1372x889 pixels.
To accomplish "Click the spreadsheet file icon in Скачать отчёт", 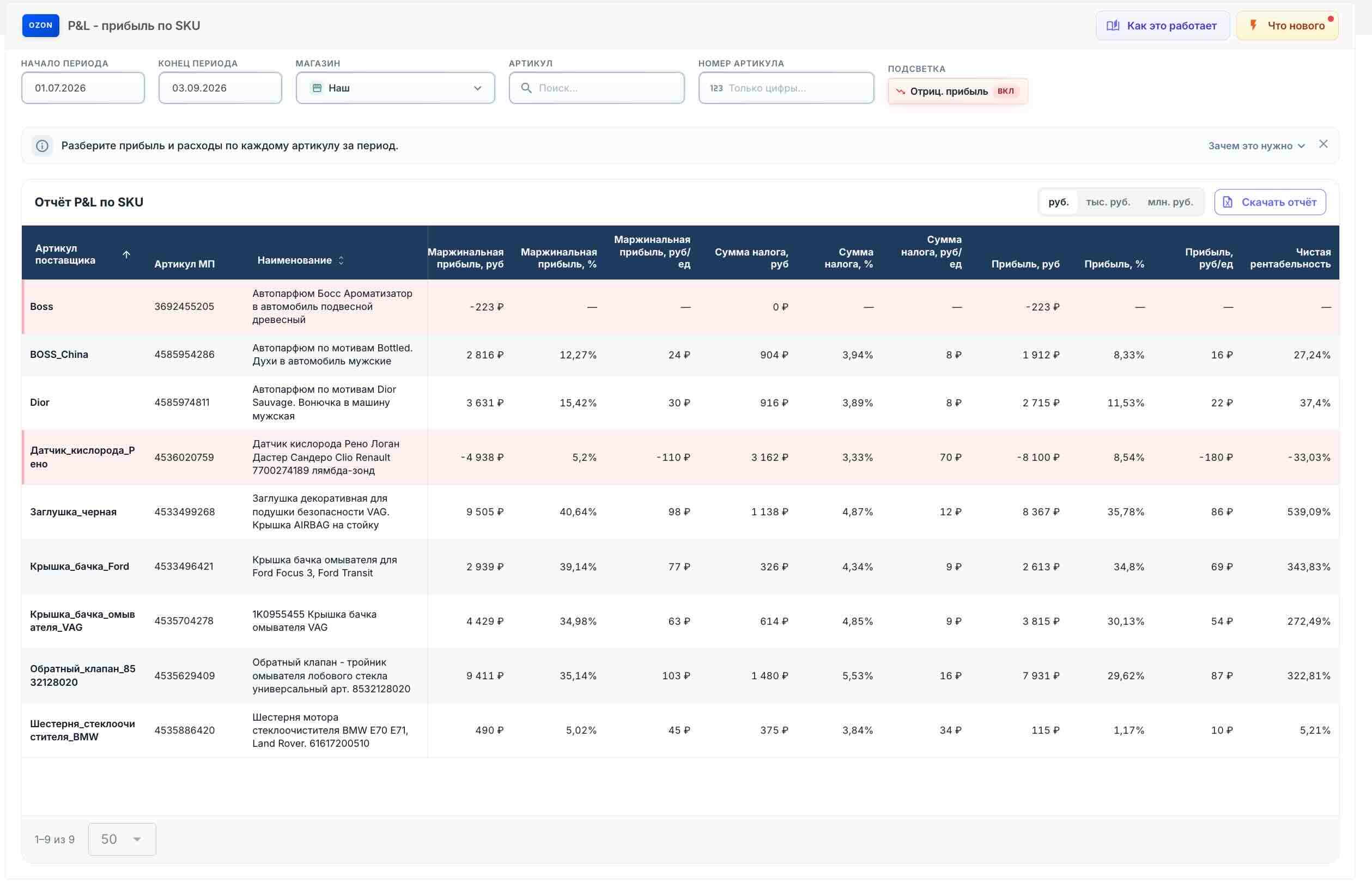I will pyautogui.click(x=1227, y=202).
